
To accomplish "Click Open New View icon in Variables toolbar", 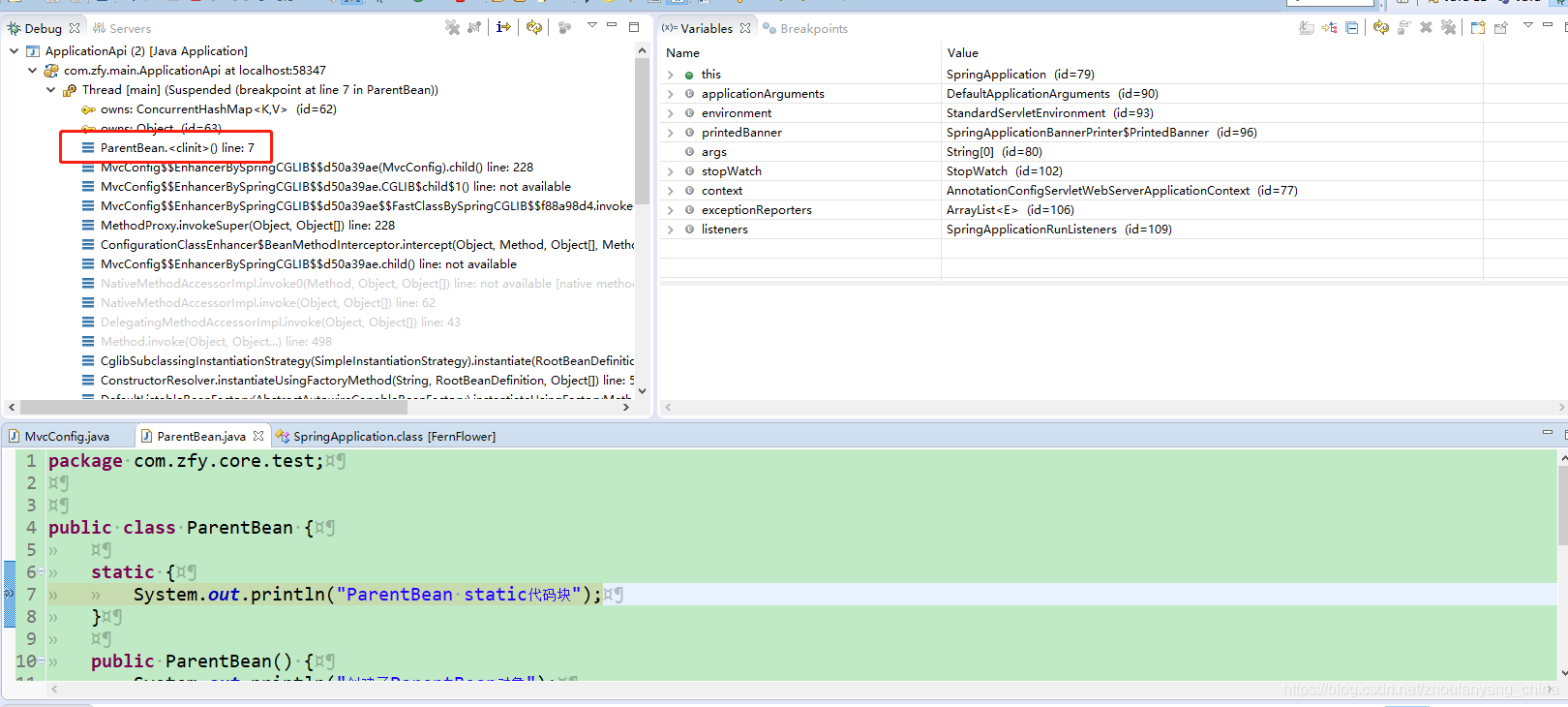I will (x=1478, y=27).
